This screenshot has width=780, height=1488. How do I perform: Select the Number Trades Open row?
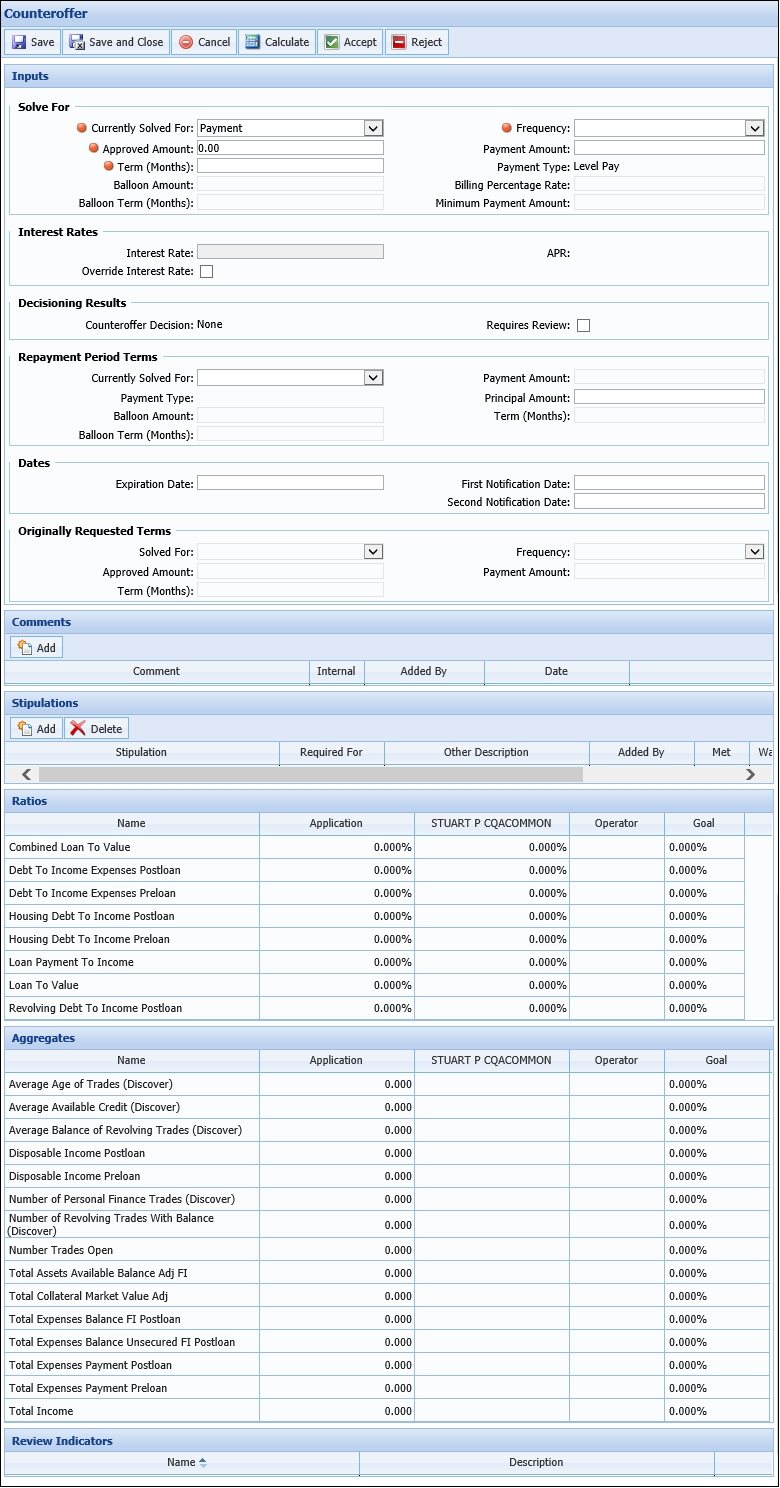388,1250
